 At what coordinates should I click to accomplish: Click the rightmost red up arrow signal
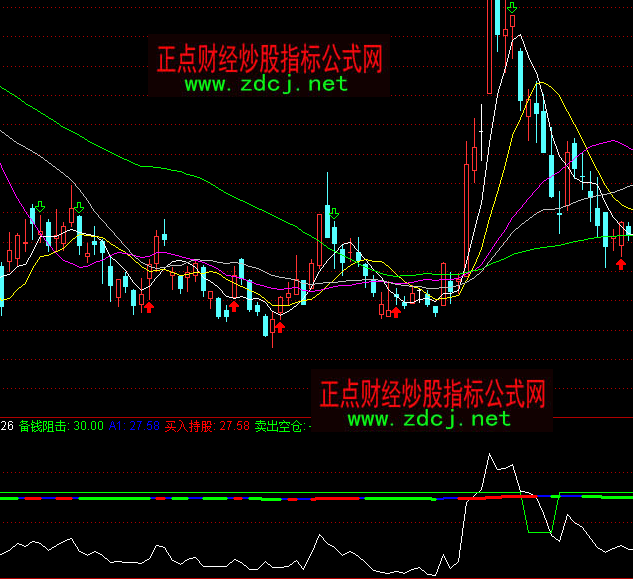[x=621, y=263]
